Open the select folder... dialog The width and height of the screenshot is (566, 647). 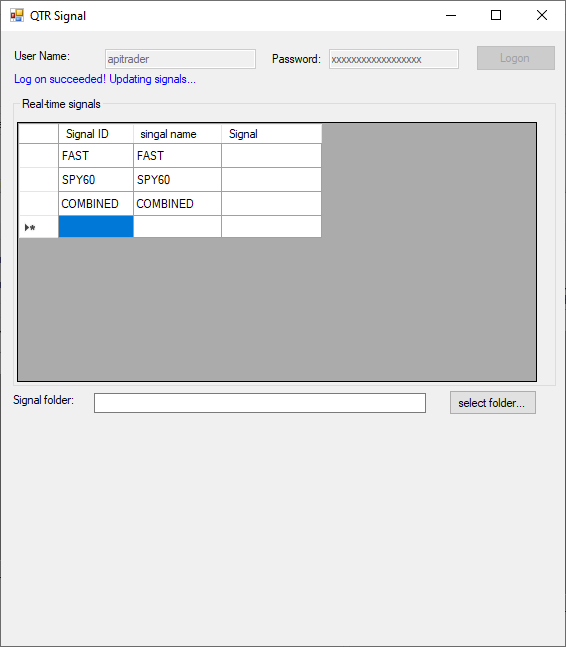click(493, 403)
